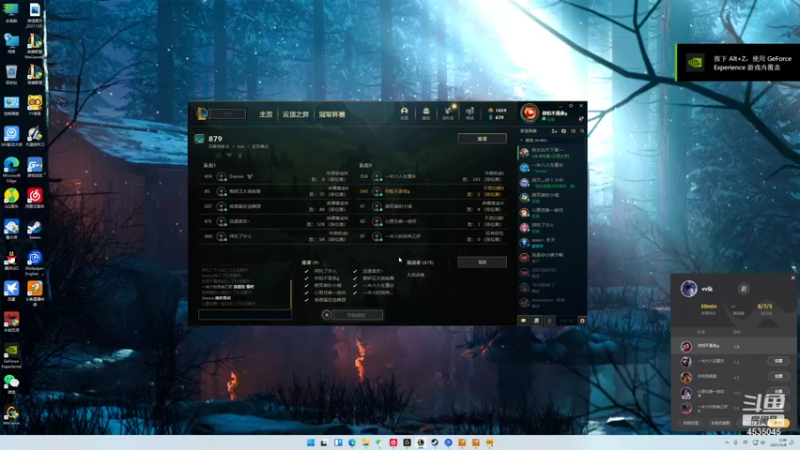Screen dimensions: 800x450
Task: Click the lobby map icon beside 879
Action: coord(199,139)
